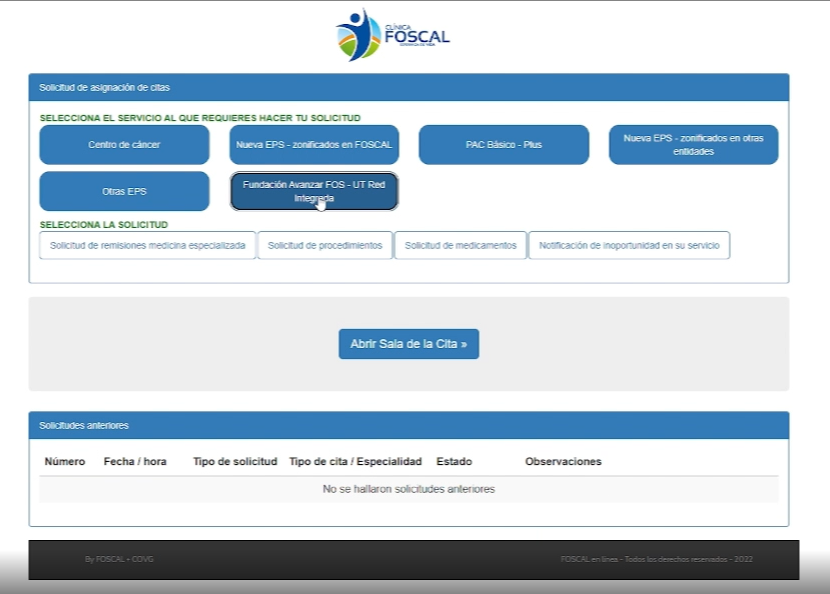Click the No se hallaron solicitudes anteriores message
The height and width of the screenshot is (594, 830).
tap(409, 489)
